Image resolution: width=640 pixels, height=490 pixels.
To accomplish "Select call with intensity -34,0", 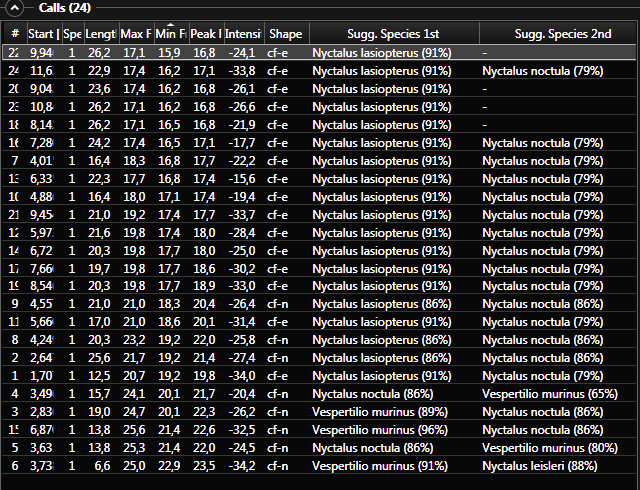I will tap(242, 376).
